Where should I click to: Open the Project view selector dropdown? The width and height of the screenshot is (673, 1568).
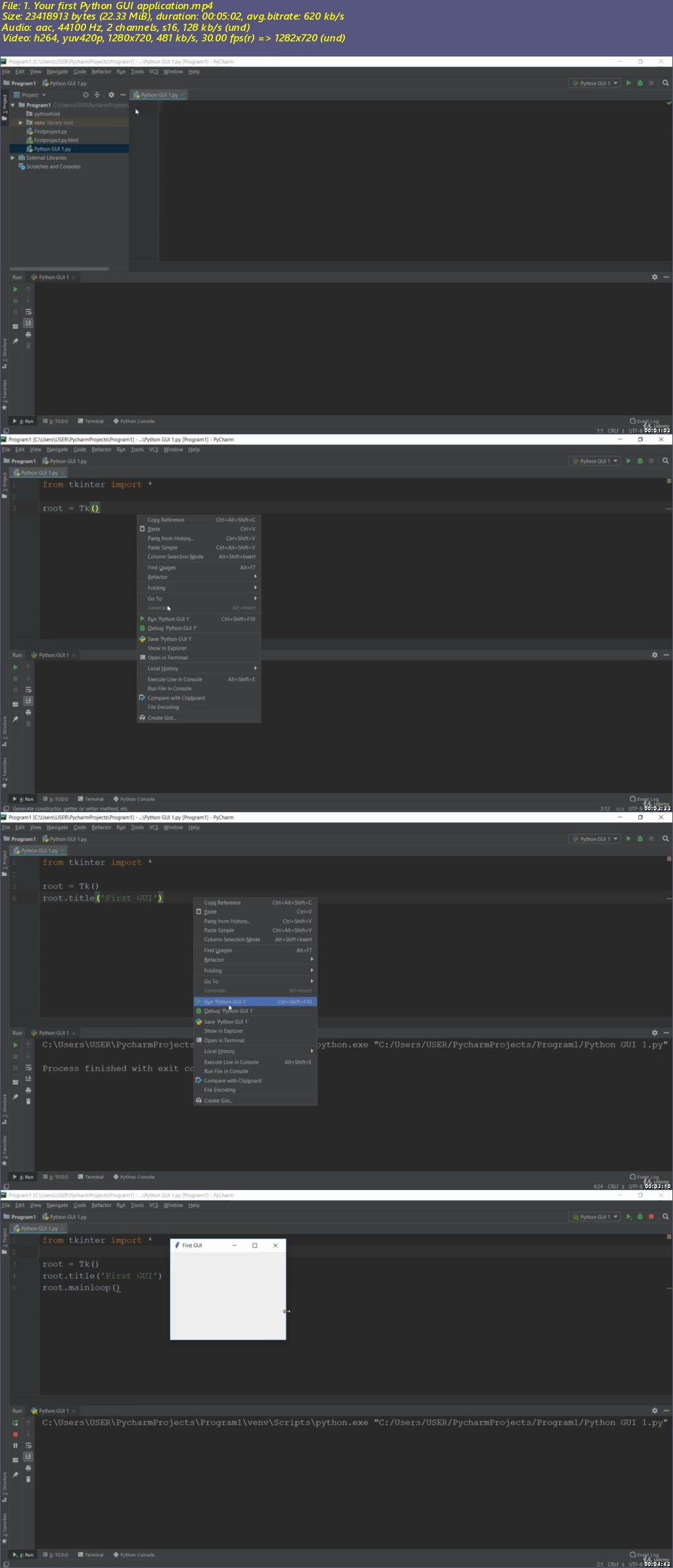30,95
